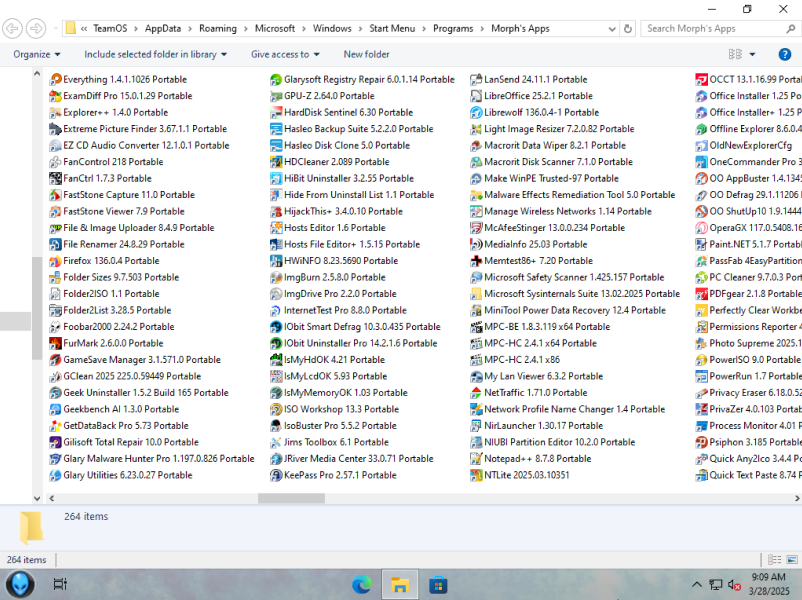Select the HijackThis+ 3.4.0.10 icon
802x600 pixels.
[276, 211]
